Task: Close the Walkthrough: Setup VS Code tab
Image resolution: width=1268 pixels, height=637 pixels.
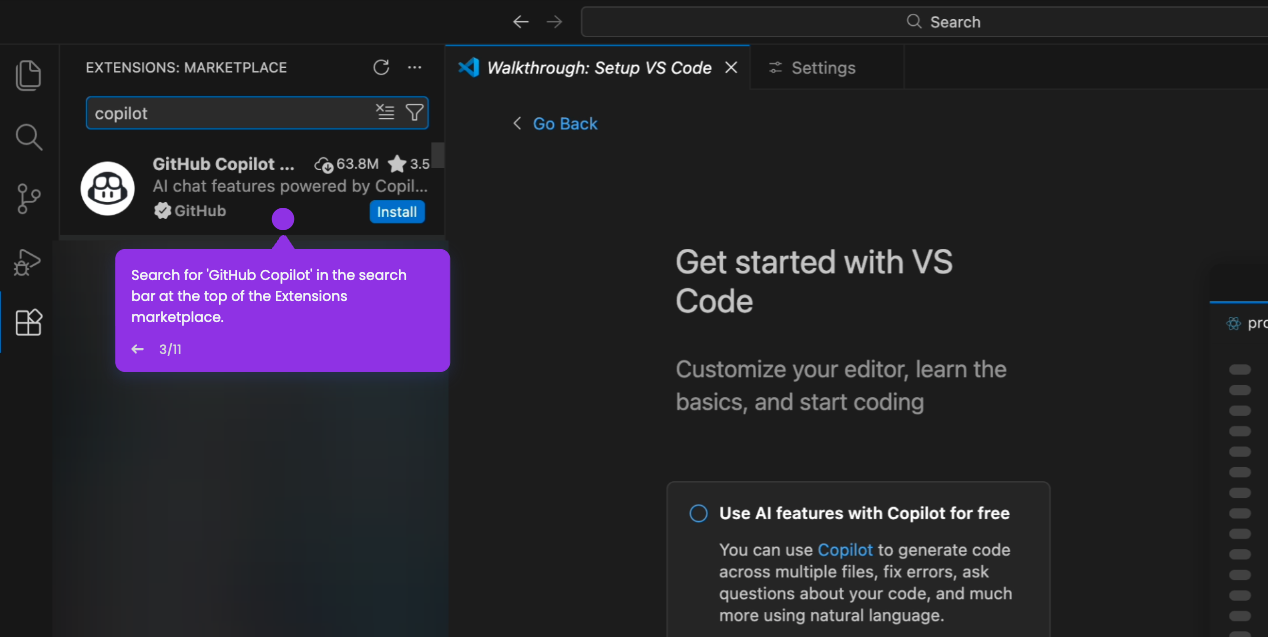Action: [731, 68]
